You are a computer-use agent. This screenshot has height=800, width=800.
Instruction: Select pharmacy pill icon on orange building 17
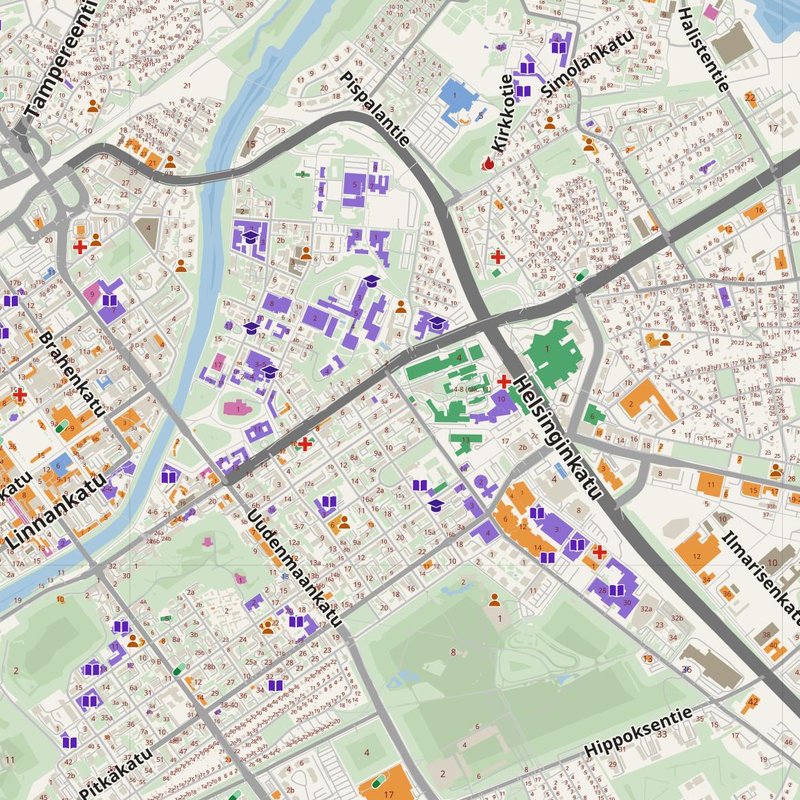pyautogui.click(x=378, y=781)
